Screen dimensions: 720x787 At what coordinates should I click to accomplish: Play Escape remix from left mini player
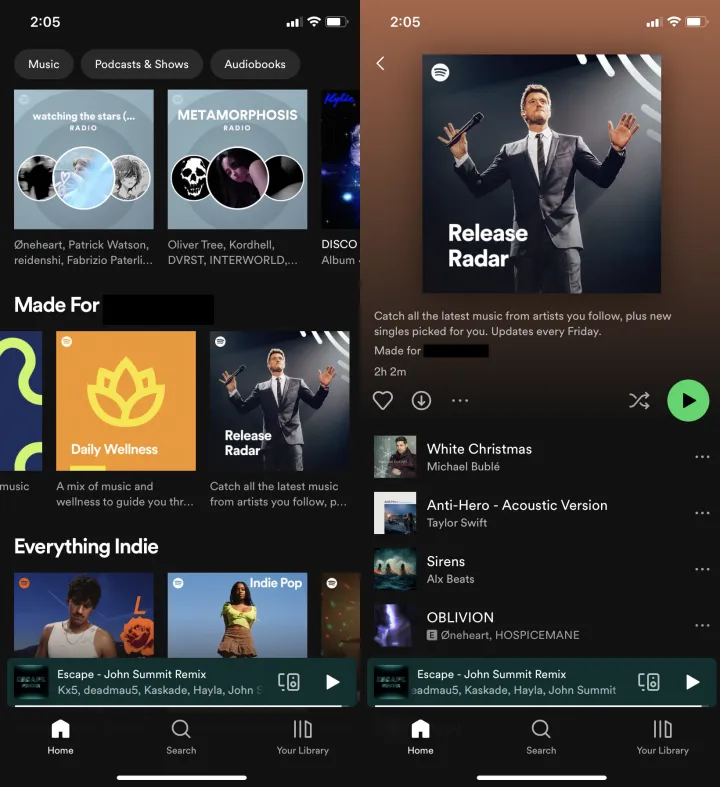pyautogui.click(x=333, y=682)
